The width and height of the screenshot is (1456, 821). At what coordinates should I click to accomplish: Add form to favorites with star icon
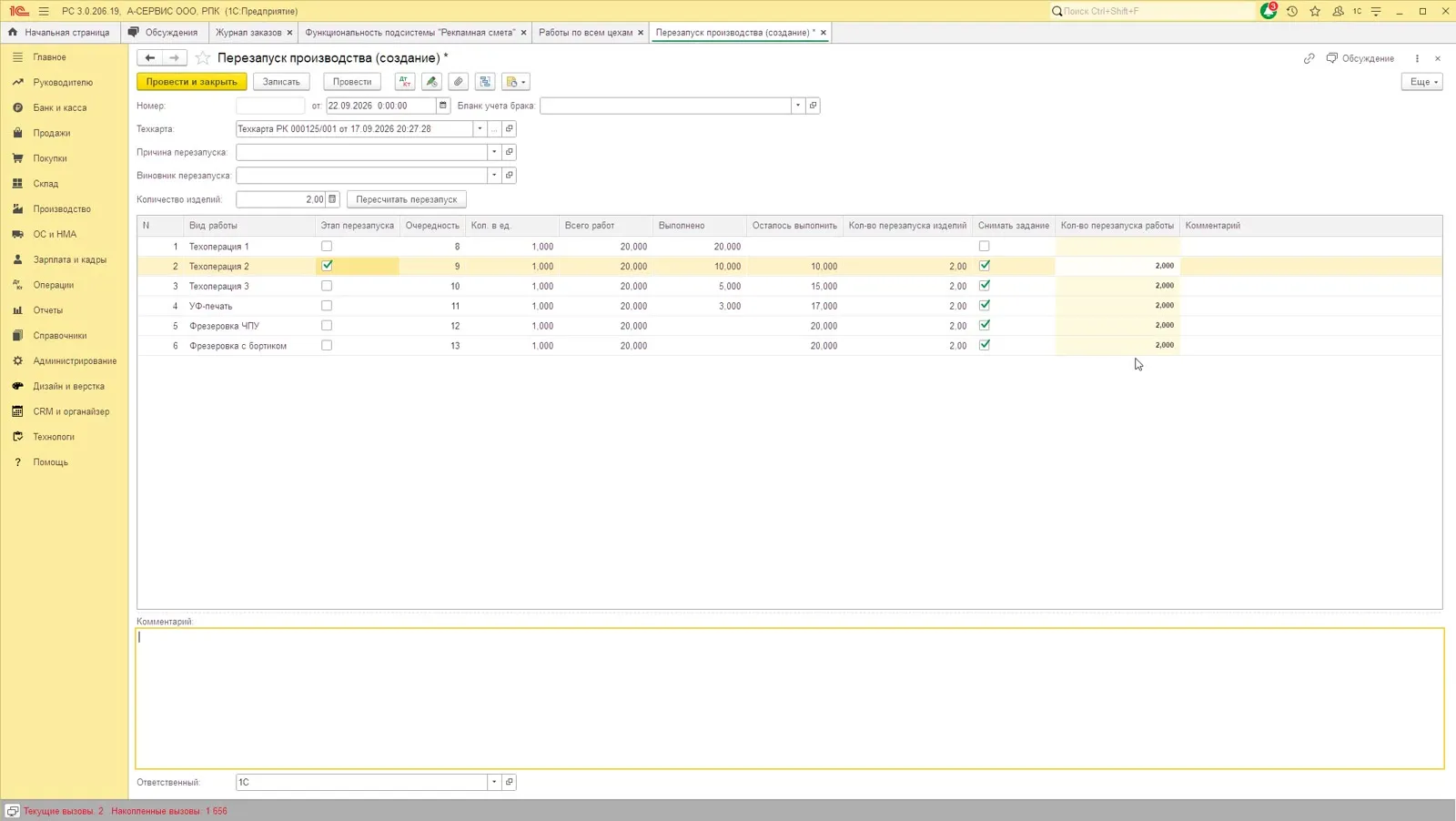203,58
